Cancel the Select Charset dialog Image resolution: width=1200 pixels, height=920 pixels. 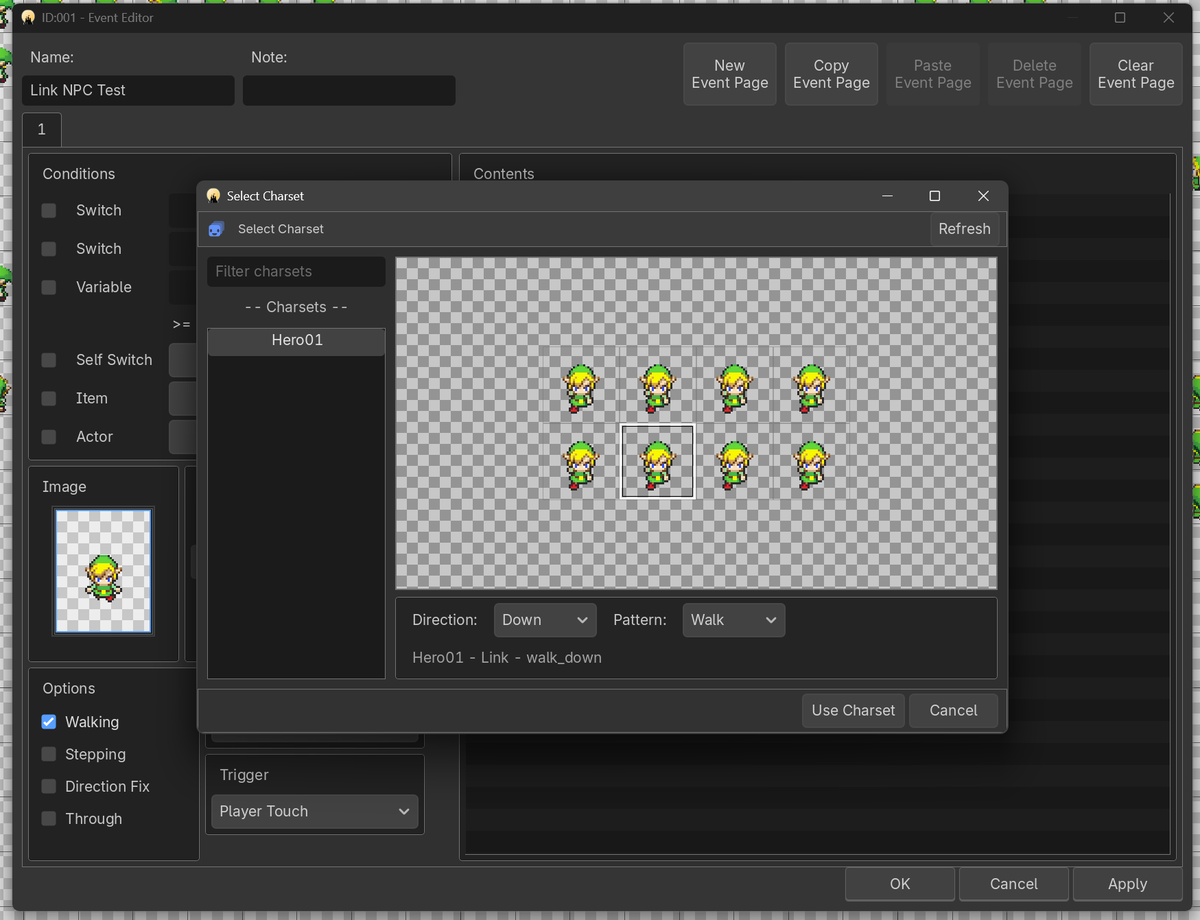[953, 710]
